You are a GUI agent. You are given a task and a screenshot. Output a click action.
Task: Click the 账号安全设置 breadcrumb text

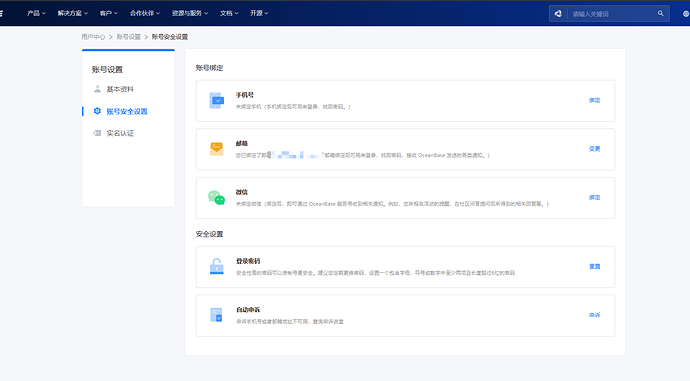(170, 37)
